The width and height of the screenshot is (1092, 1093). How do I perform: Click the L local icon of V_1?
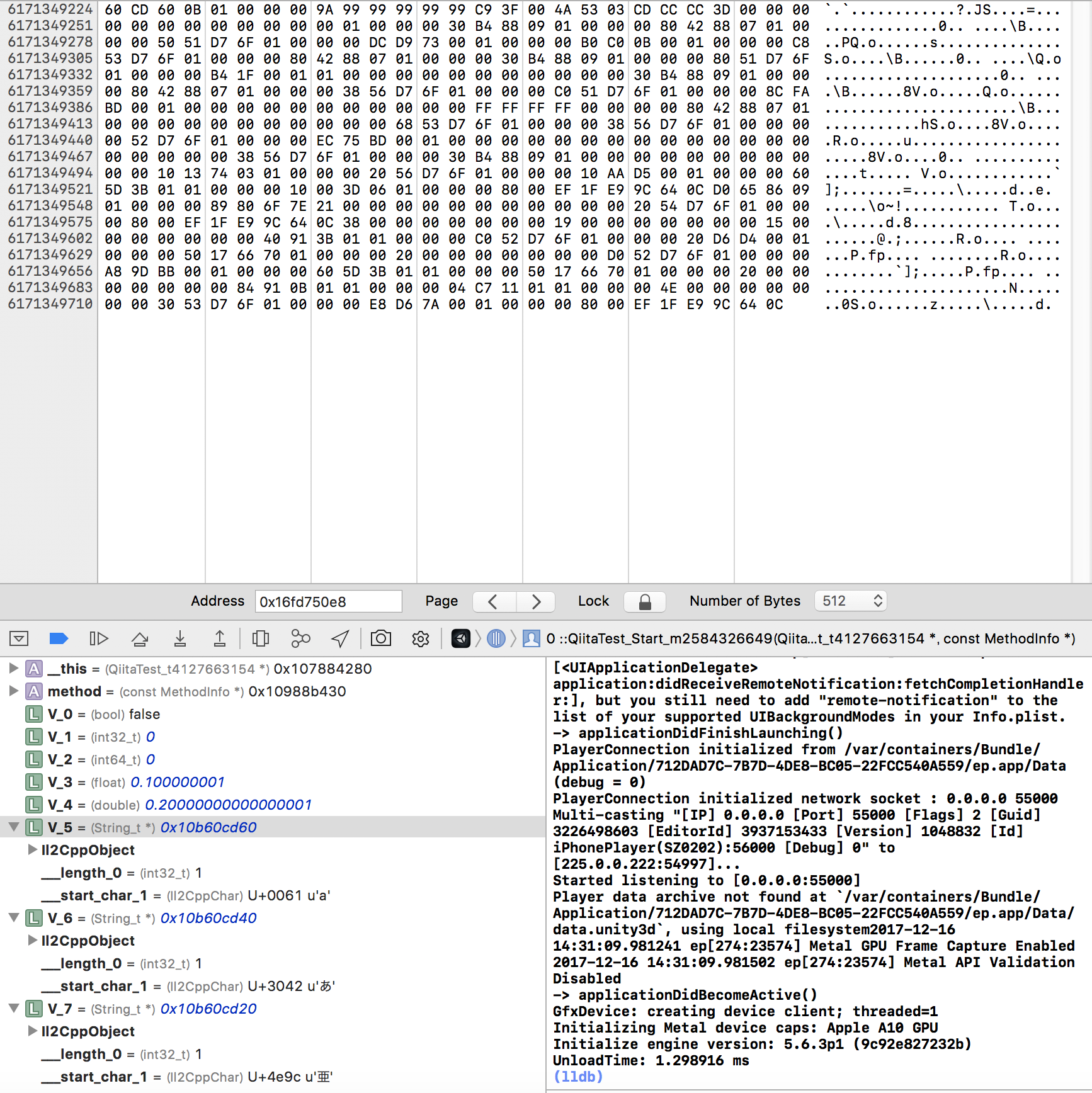34,737
